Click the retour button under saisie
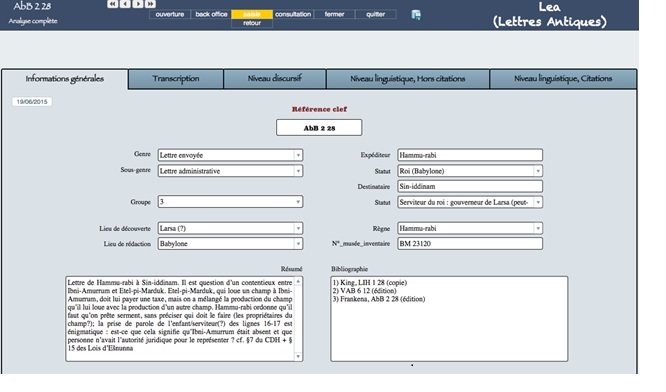The image size is (666, 392). click(252, 23)
